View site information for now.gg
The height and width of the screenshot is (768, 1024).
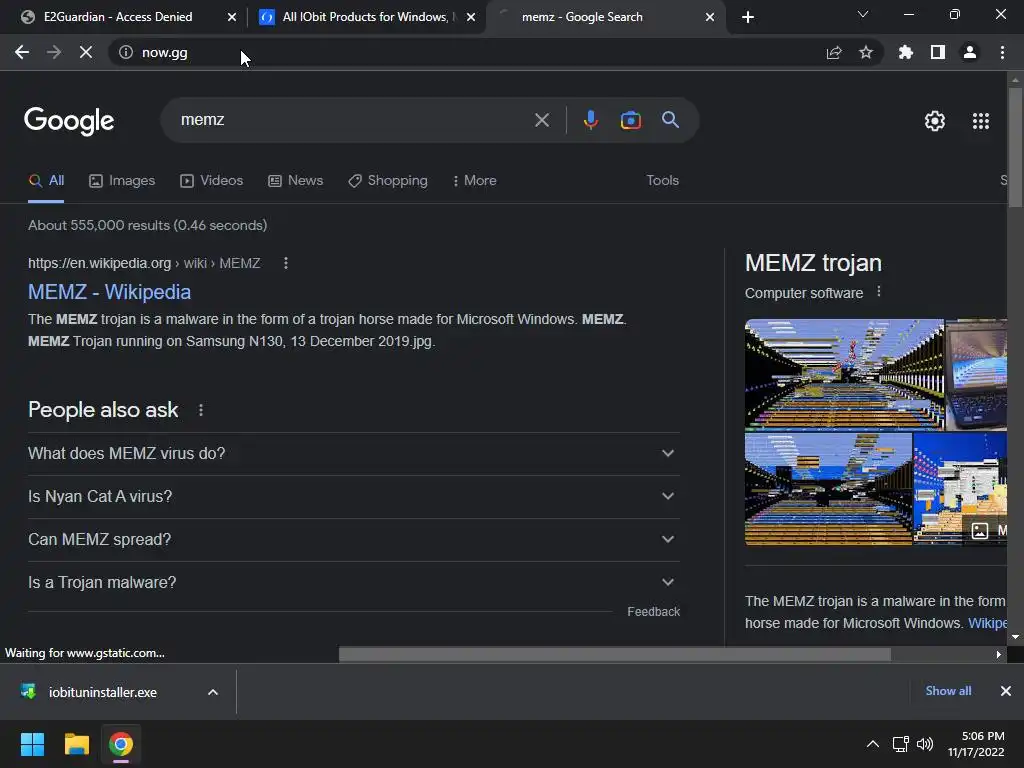click(x=125, y=52)
